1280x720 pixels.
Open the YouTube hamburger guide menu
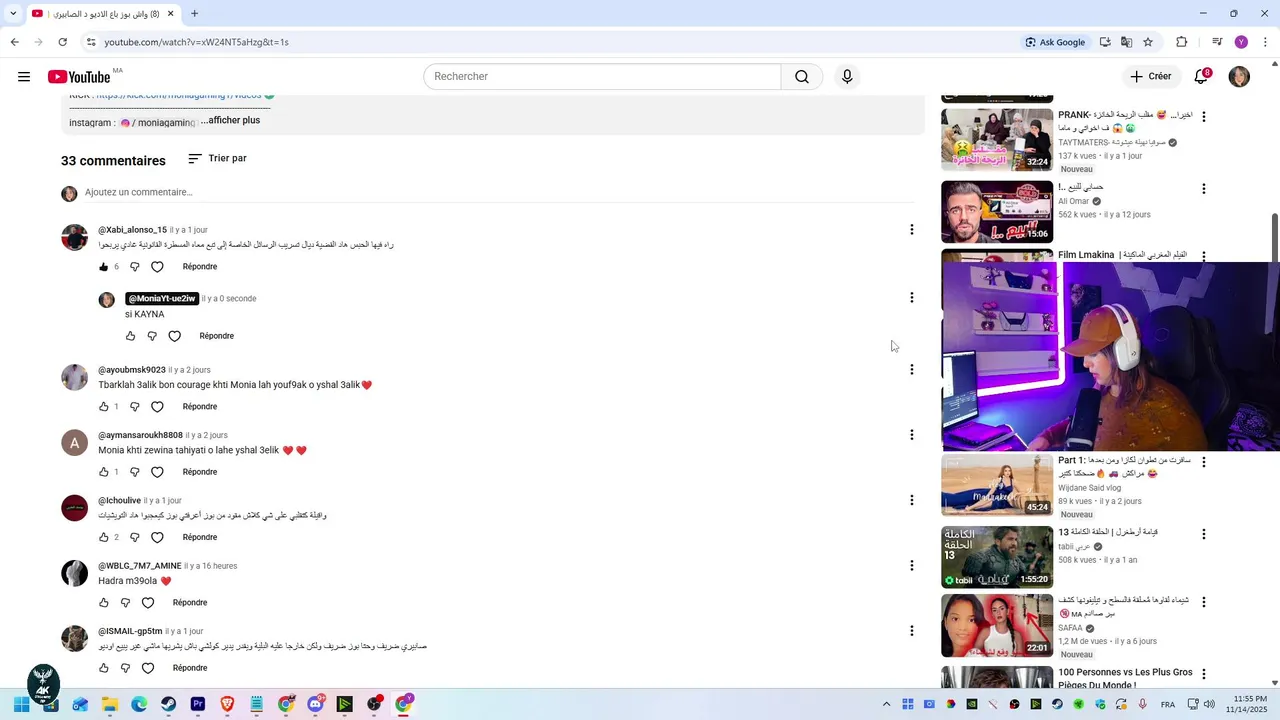24,77
